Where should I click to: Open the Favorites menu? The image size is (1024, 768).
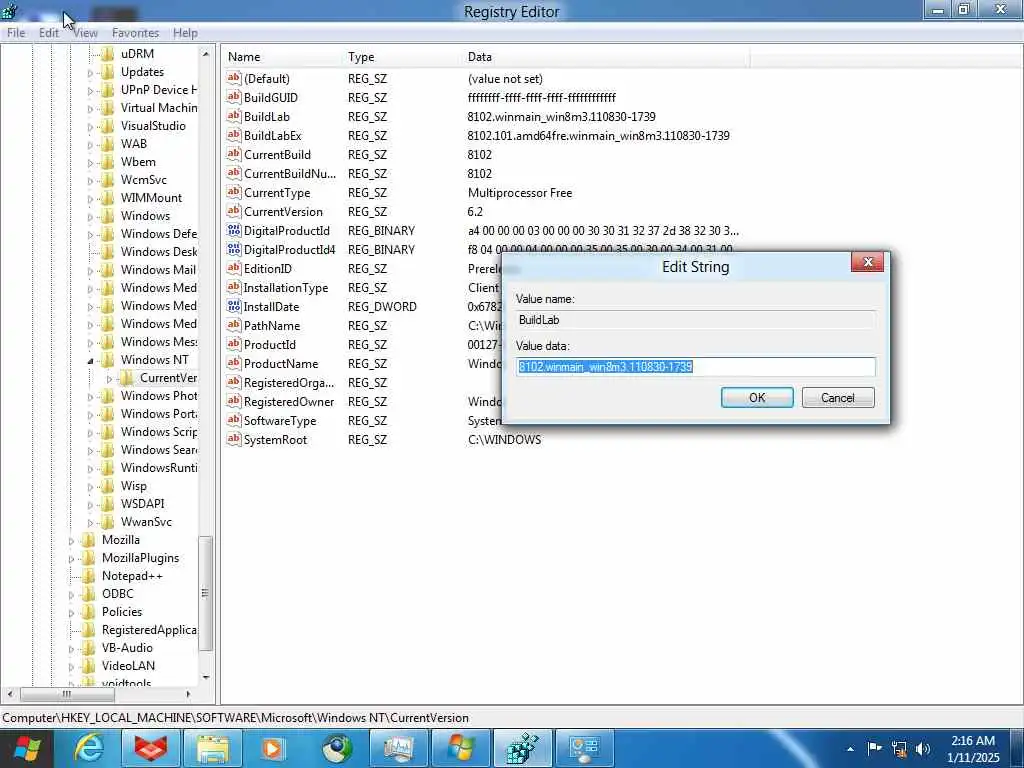pyautogui.click(x=135, y=33)
